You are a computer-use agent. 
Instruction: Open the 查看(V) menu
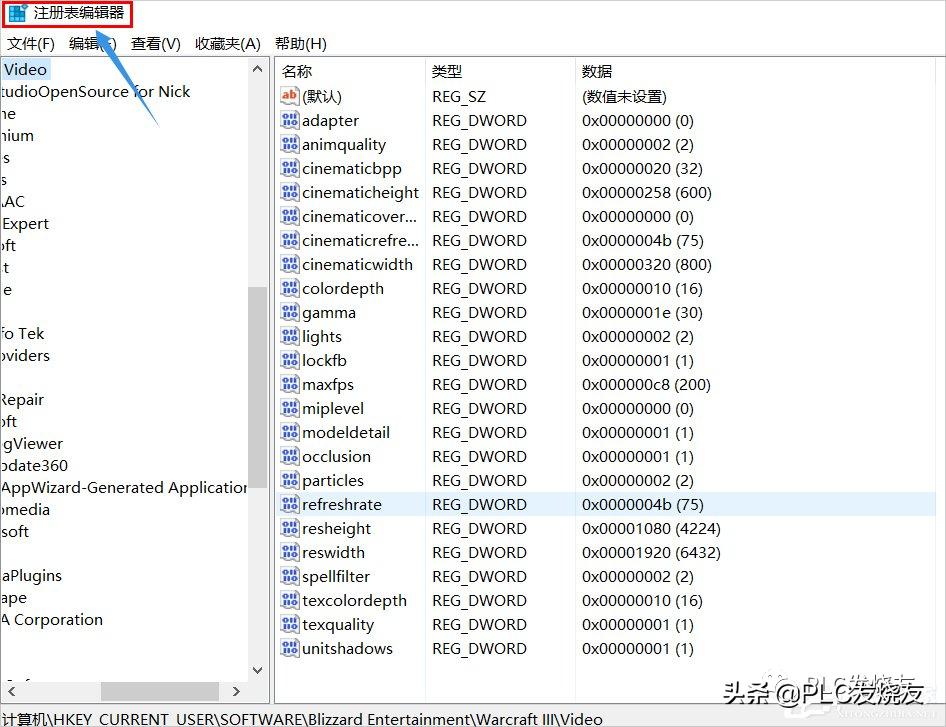tap(155, 43)
